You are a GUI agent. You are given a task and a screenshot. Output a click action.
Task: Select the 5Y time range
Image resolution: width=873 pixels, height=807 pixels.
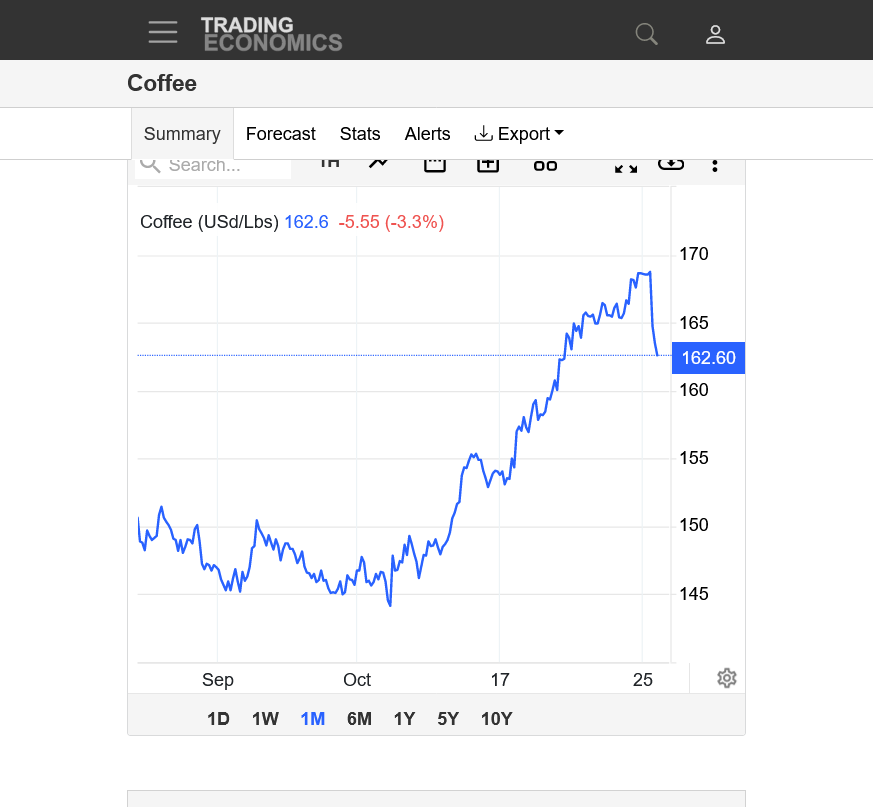point(448,718)
